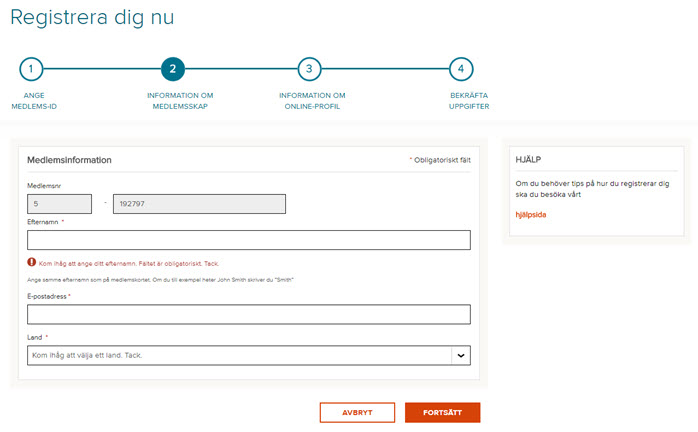698x432 pixels.
Task: Click the Efternamn field label
Action: click(43, 222)
